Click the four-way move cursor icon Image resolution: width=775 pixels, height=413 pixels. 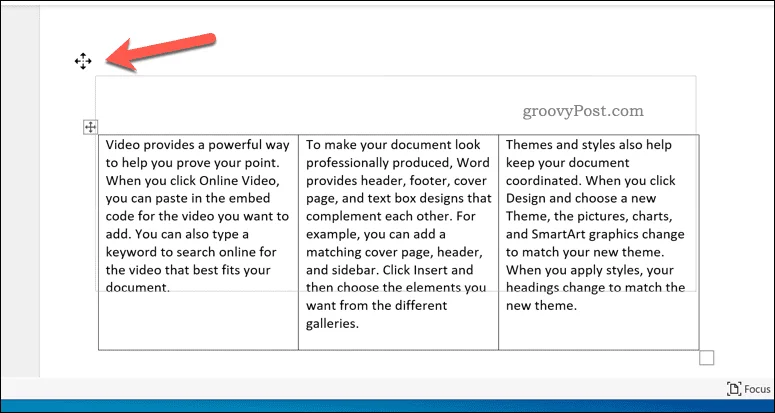pos(83,61)
